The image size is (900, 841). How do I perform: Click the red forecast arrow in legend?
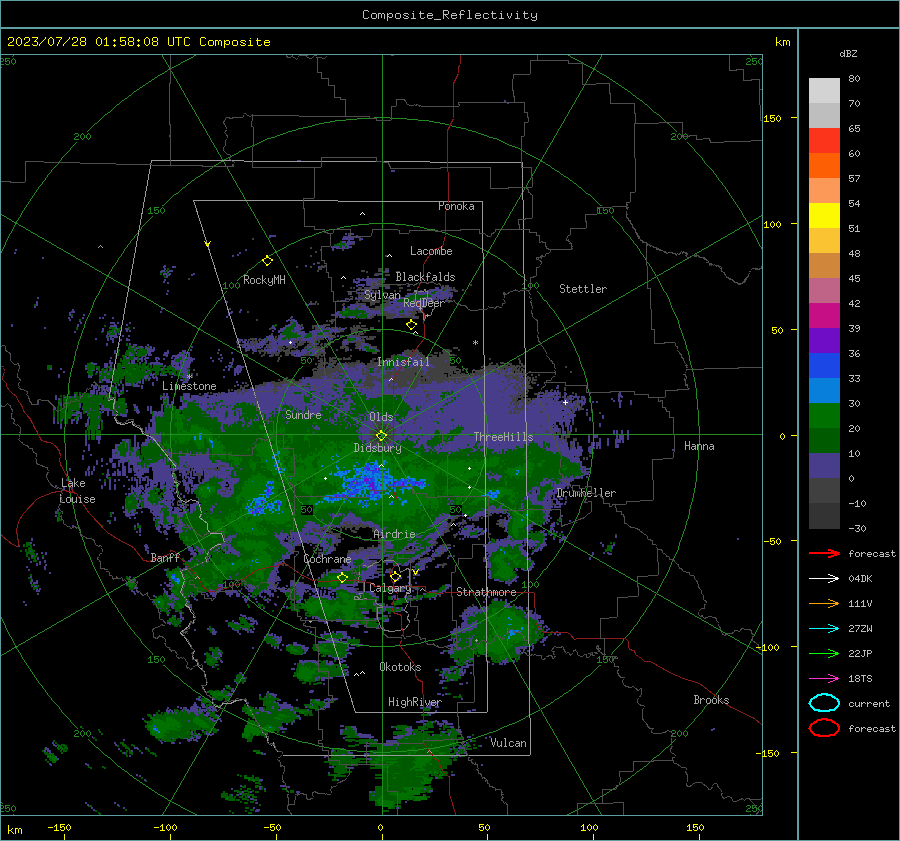tap(824, 553)
